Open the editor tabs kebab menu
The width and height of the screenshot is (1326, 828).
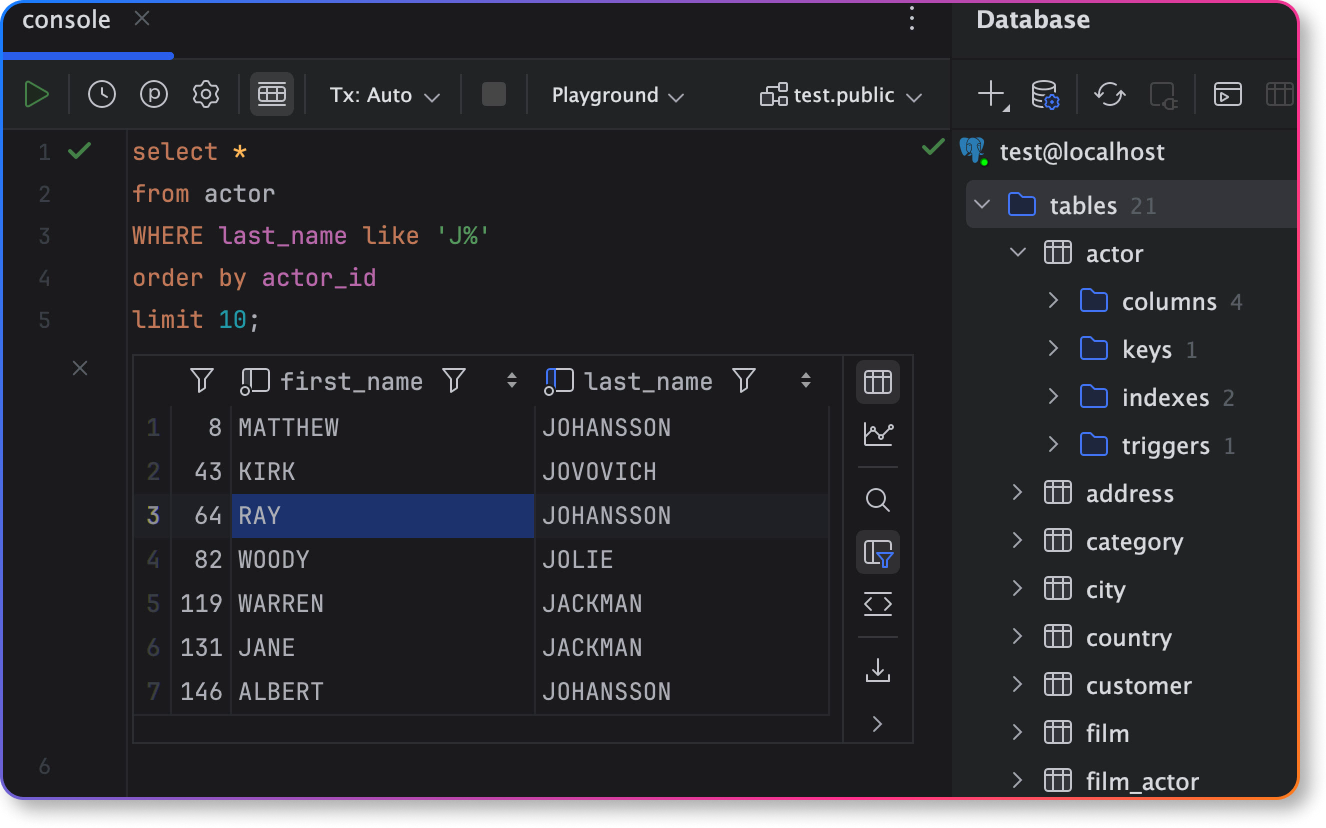click(x=911, y=19)
